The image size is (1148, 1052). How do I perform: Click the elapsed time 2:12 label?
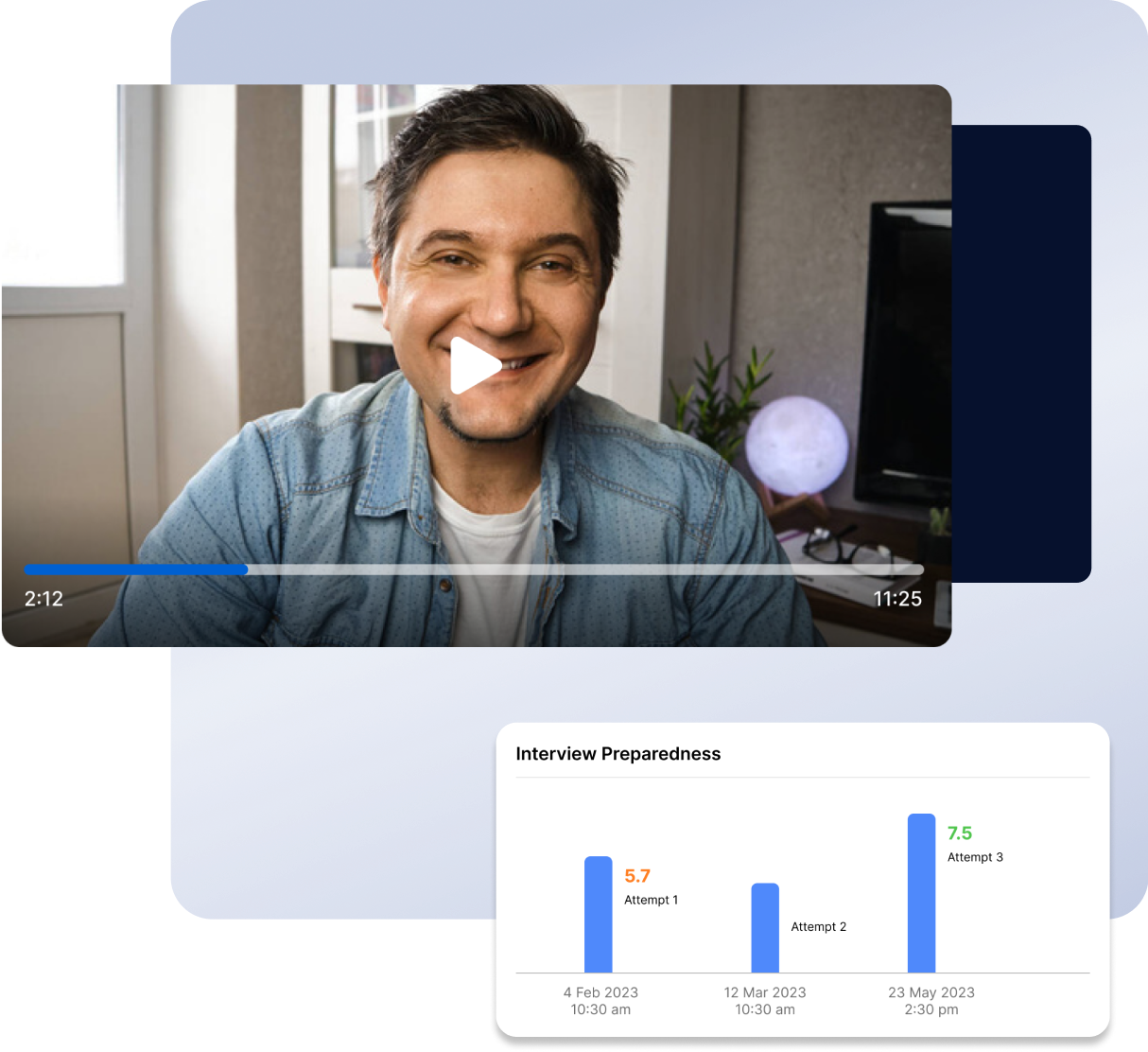[43, 599]
